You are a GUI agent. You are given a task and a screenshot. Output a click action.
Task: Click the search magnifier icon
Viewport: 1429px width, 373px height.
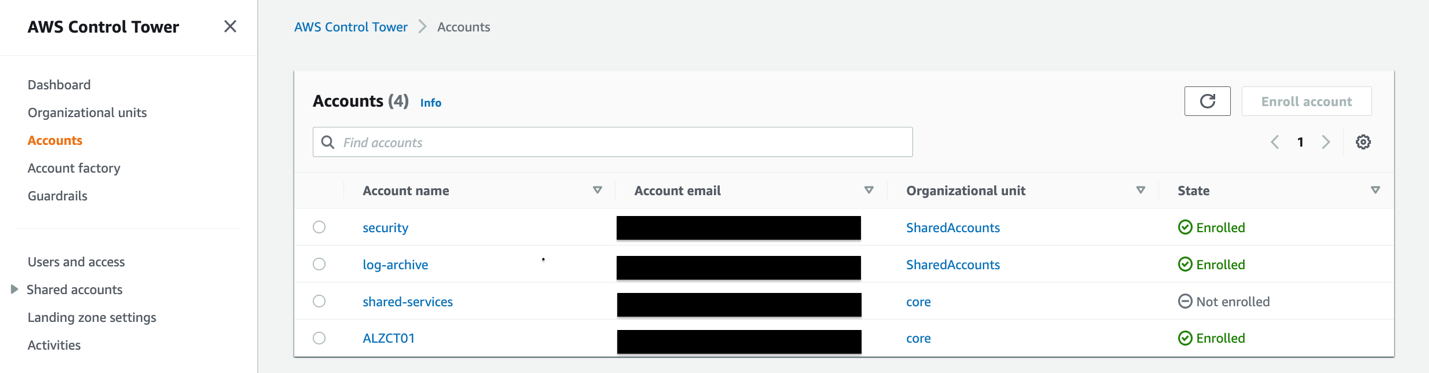click(x=328, y=142)
